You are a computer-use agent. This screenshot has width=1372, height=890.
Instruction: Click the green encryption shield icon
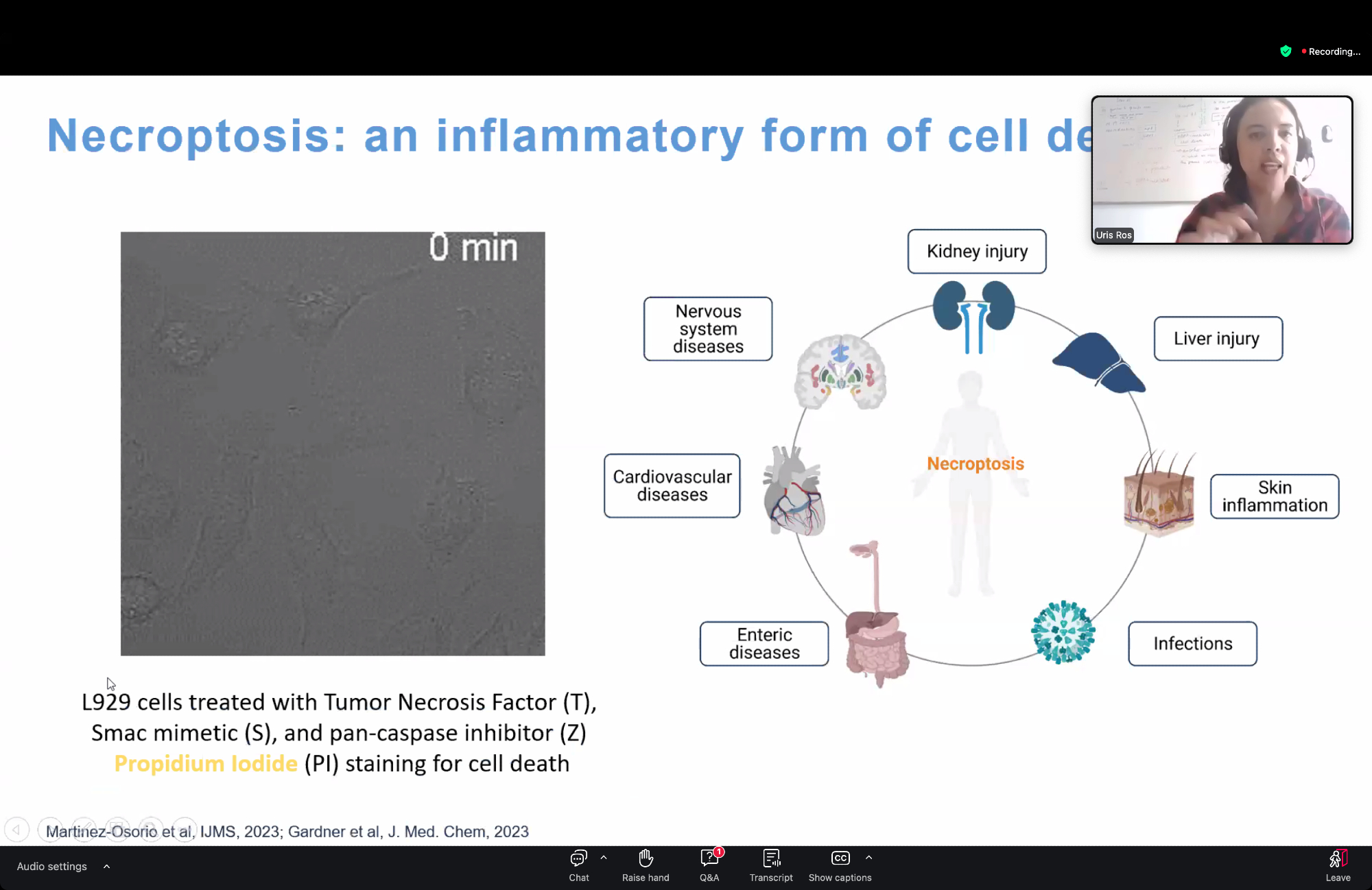pyautogui.click(x=1286, y=51)
